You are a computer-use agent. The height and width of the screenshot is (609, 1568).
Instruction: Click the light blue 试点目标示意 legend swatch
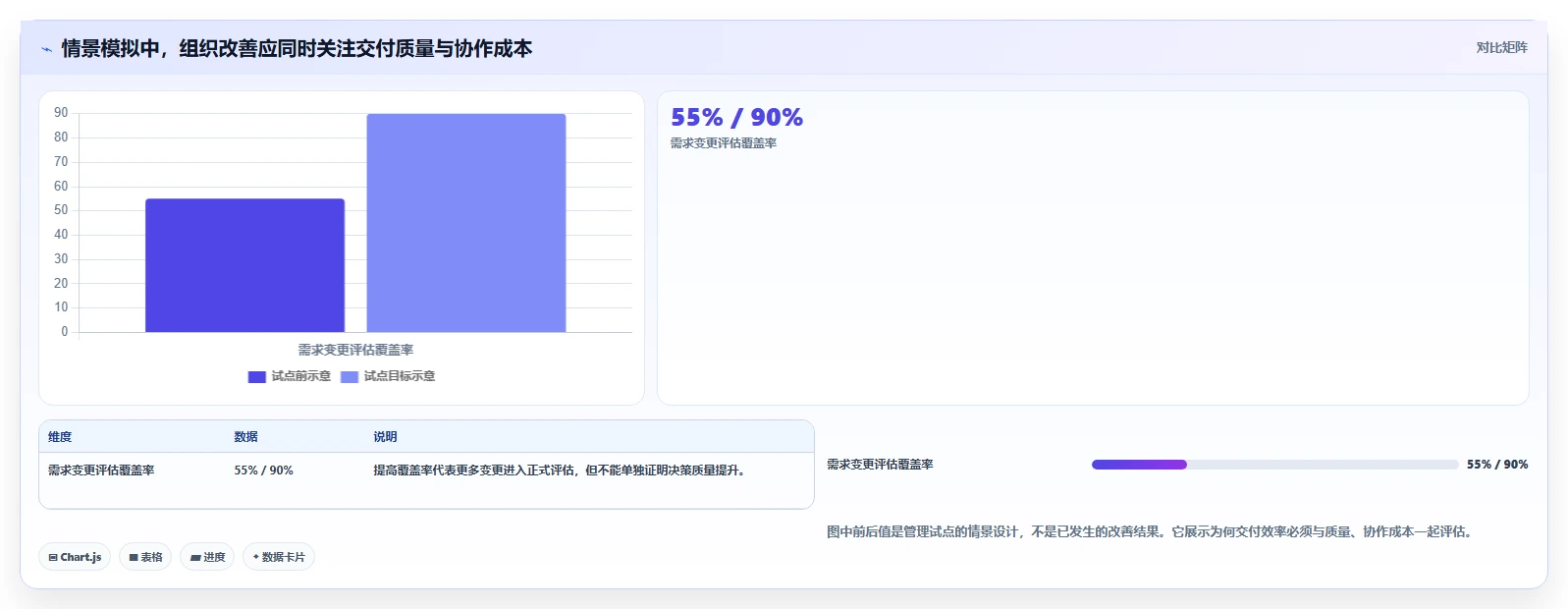click(350, 377)
